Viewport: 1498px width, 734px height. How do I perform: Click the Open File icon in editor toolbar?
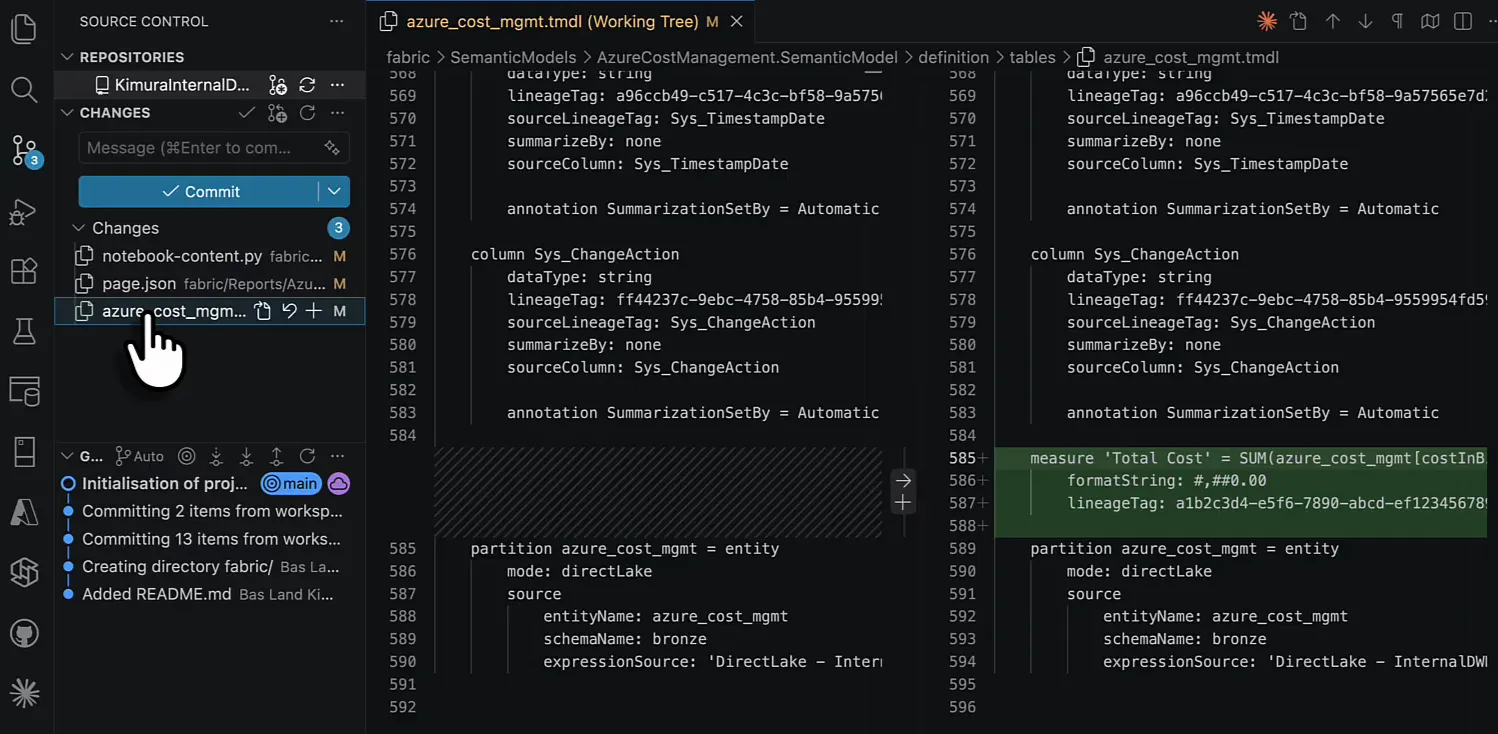point(1299,21)
